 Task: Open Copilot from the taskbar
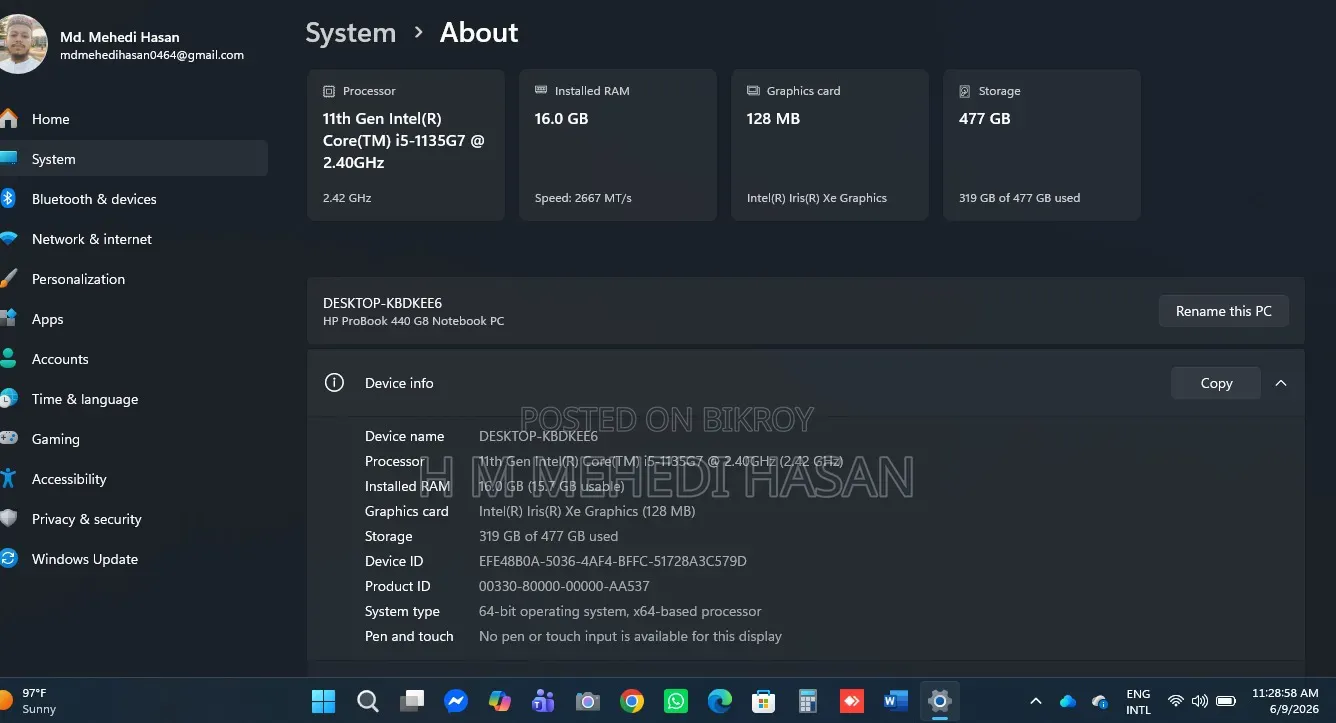click(x=500, y=701)
